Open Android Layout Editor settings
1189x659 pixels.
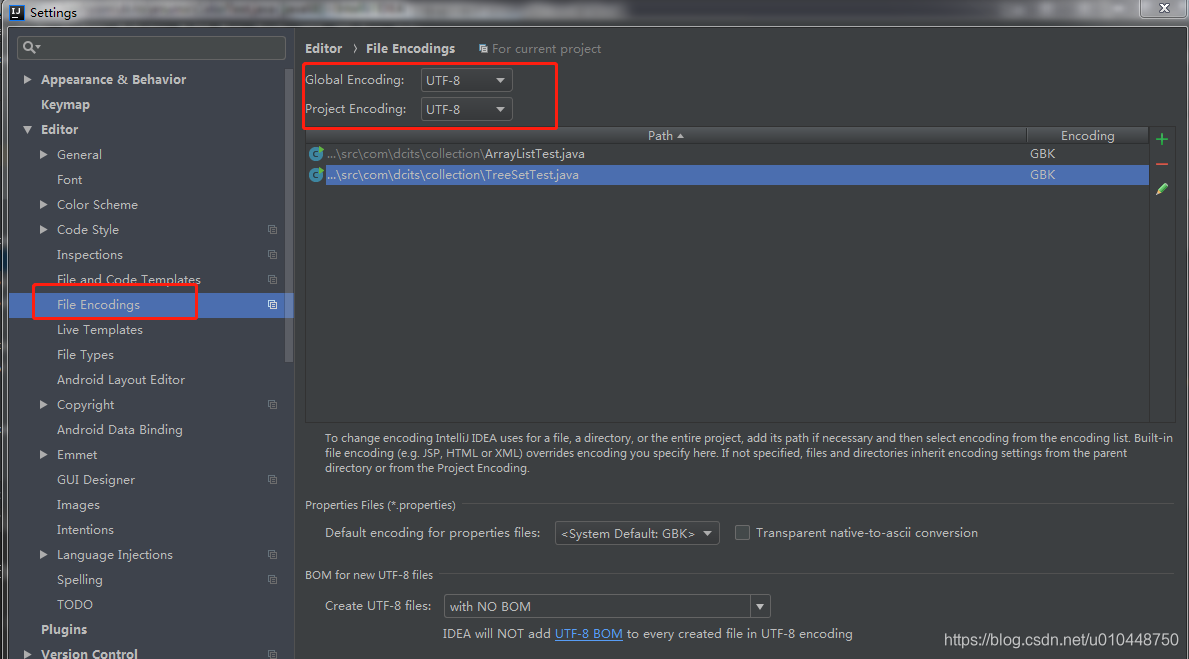(121, 380)
